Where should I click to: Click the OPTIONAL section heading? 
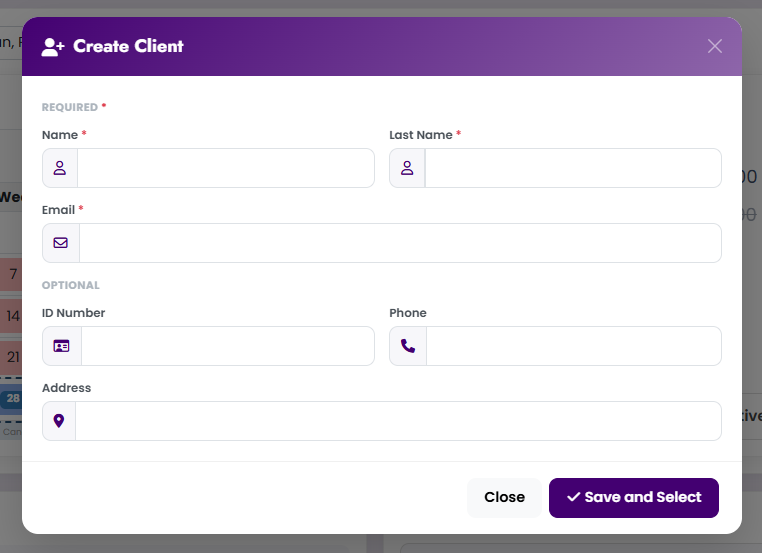[x=71, y=285]
